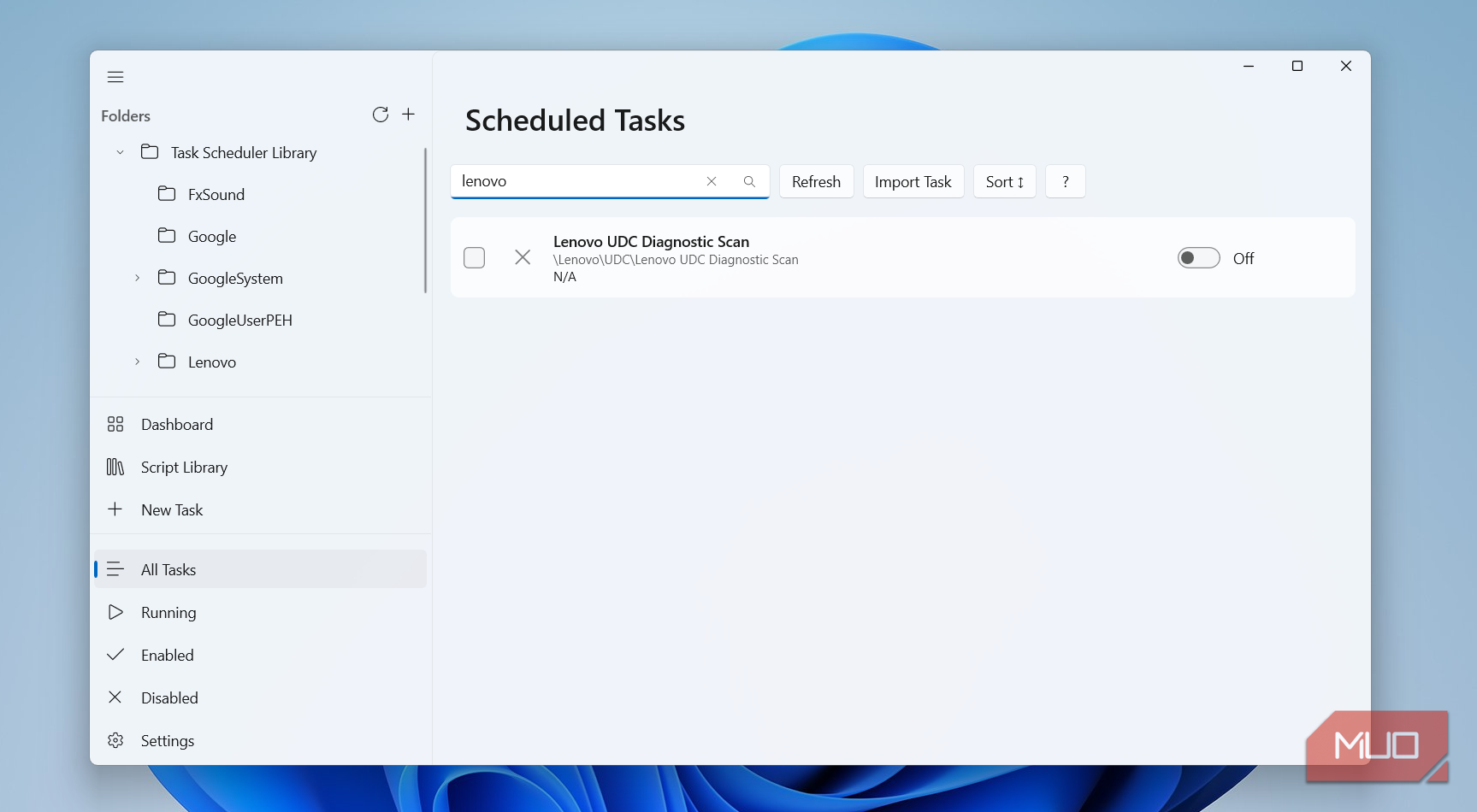Viewport: 1477px width, 812px height.
Task: Click the Dashboard grid icon
Action: tap(115, 424)
